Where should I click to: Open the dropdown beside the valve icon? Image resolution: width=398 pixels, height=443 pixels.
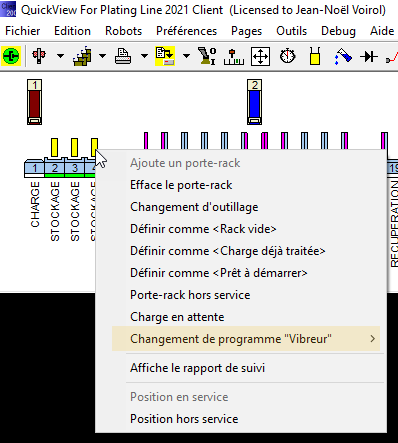click(60, 56)
